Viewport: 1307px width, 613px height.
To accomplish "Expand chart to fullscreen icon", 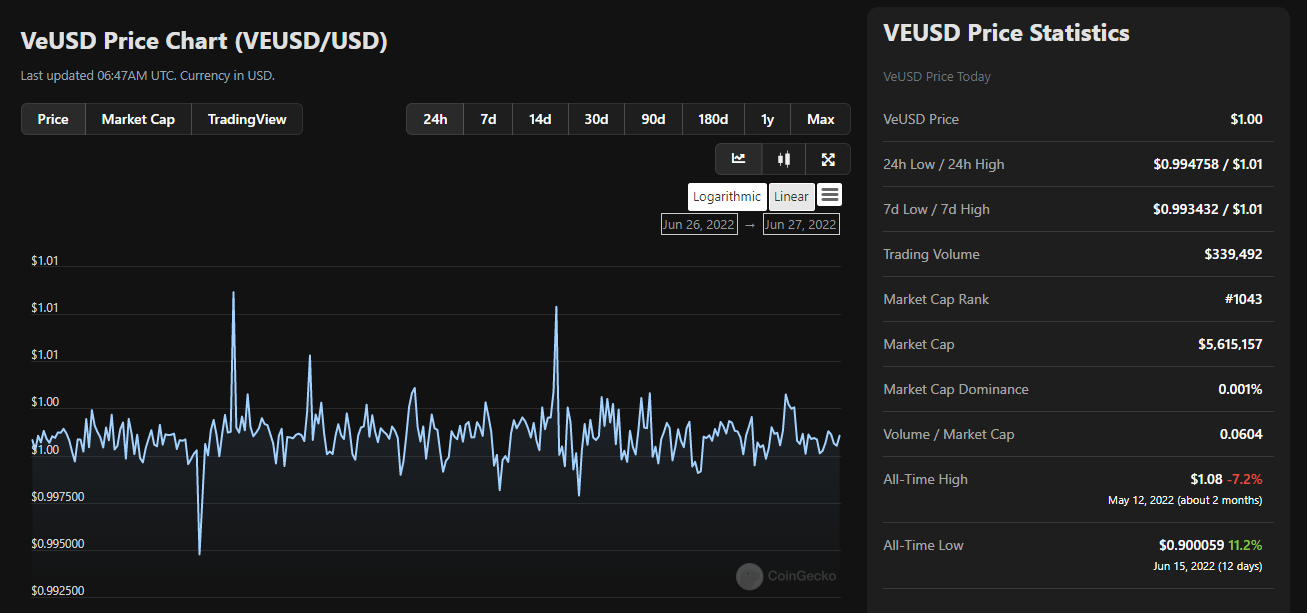I will [828, 159].
